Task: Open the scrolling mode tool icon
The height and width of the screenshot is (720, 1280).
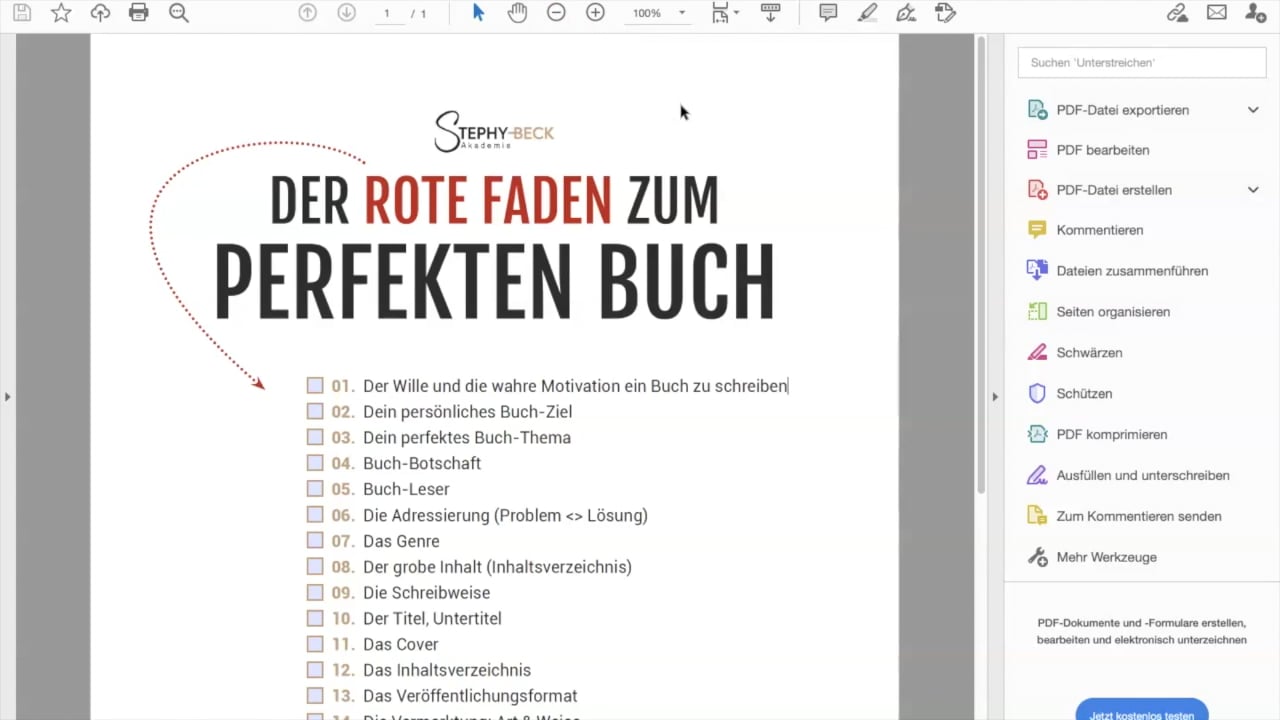Action: point(770,13)
